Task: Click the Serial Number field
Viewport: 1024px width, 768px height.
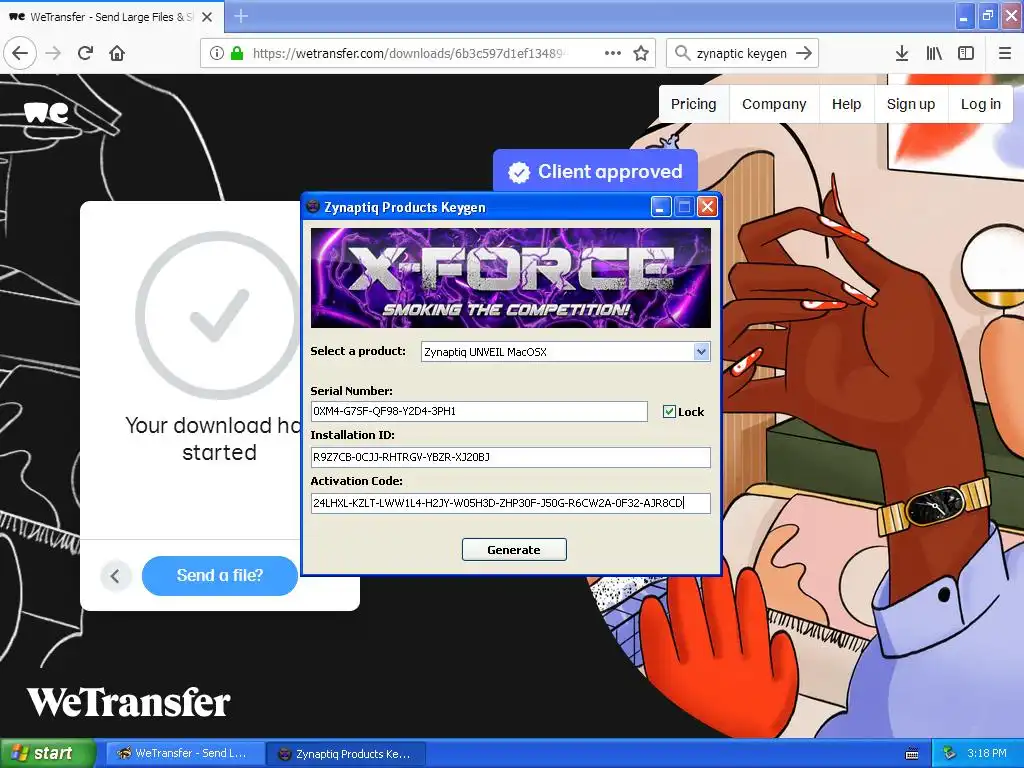Action: [x=479, y=411]
